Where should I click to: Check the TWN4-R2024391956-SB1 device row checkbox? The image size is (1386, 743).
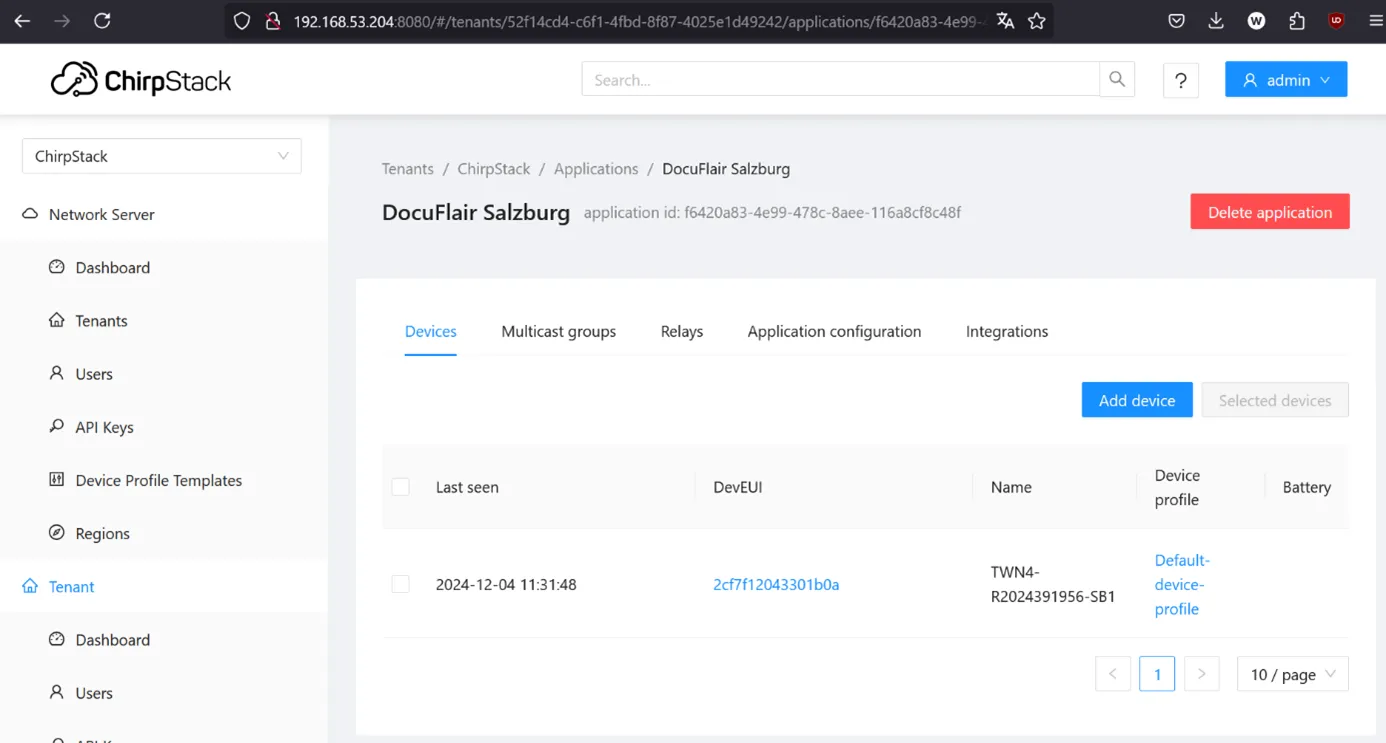click(401, 584)
